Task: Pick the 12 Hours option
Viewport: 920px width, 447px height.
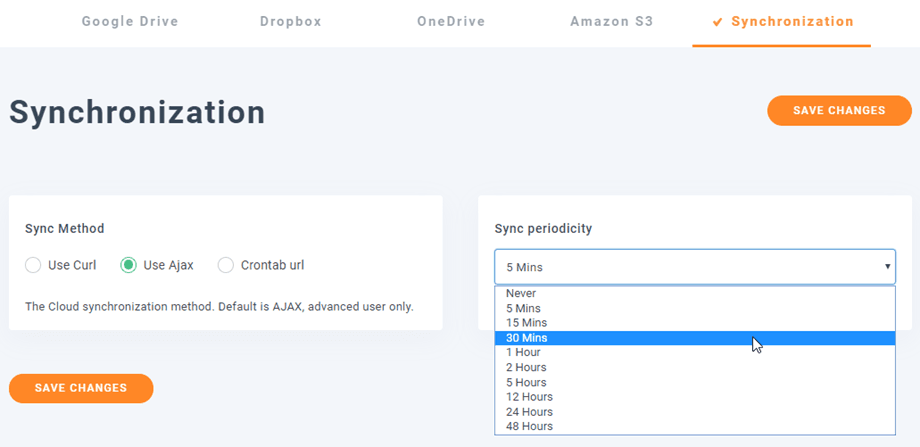Action: pyautogui.click(x=529, y=397)
